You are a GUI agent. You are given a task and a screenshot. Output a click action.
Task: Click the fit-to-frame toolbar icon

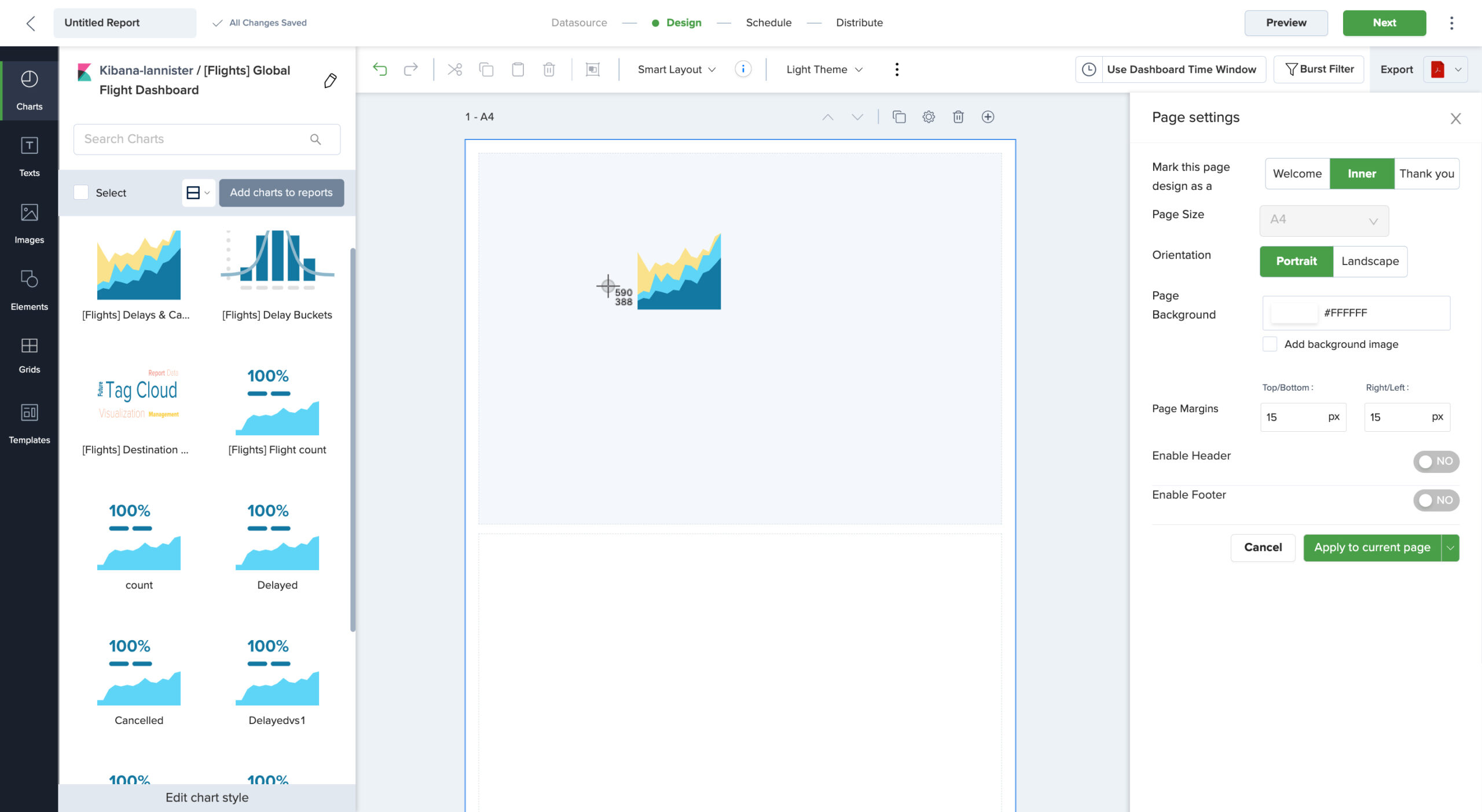593,69
